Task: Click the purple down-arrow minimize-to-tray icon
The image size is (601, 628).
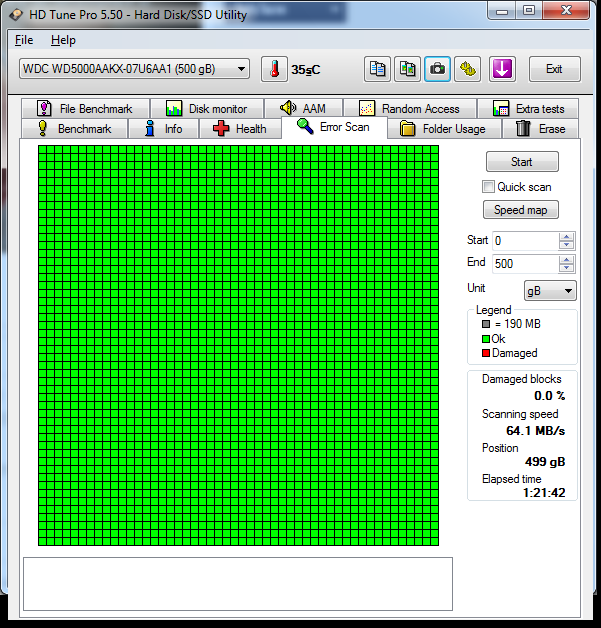Action: point(502,69)
